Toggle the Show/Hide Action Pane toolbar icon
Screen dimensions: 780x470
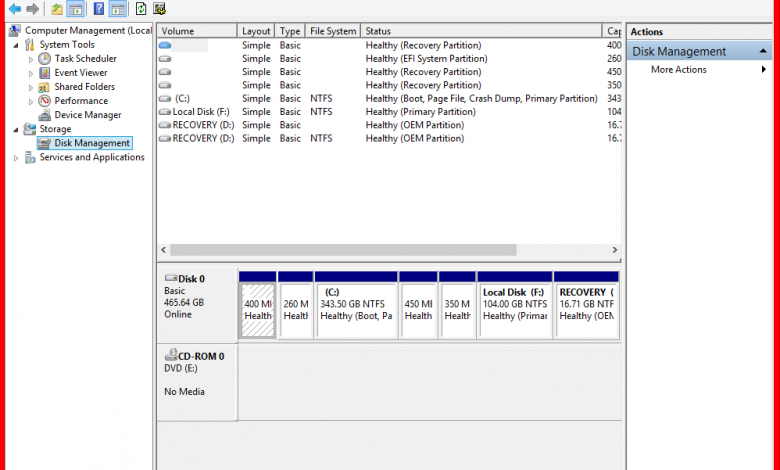[x=117, y=8]
